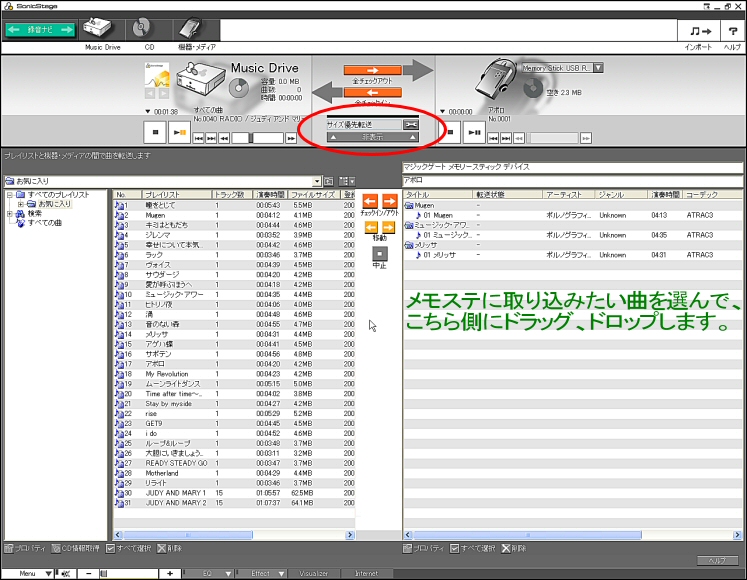
Task: Click the 全チェックアウト button
Action: (x=372, y=71)
